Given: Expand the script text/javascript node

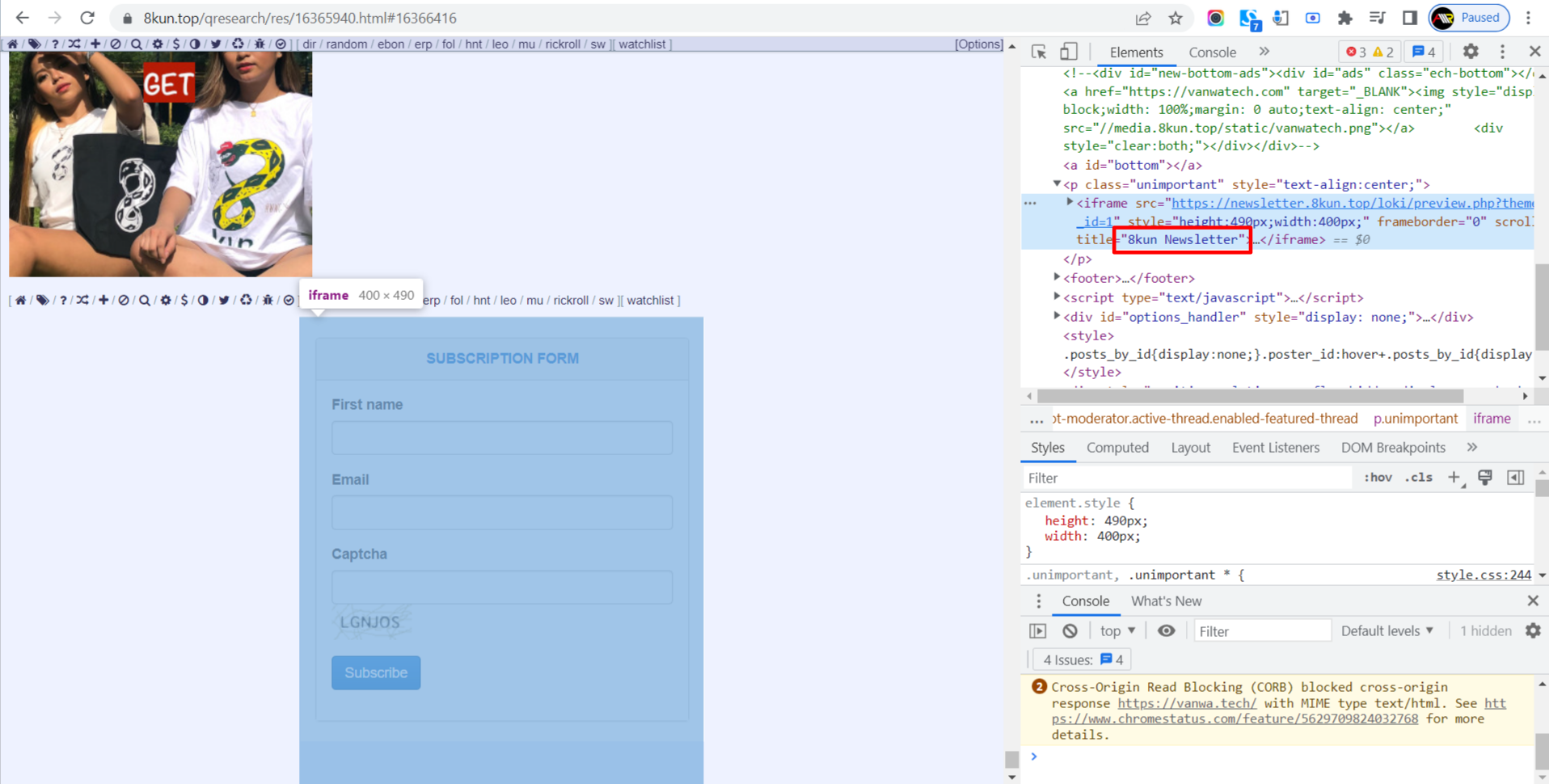Looking at the screenshot, I should point(1057,297).
